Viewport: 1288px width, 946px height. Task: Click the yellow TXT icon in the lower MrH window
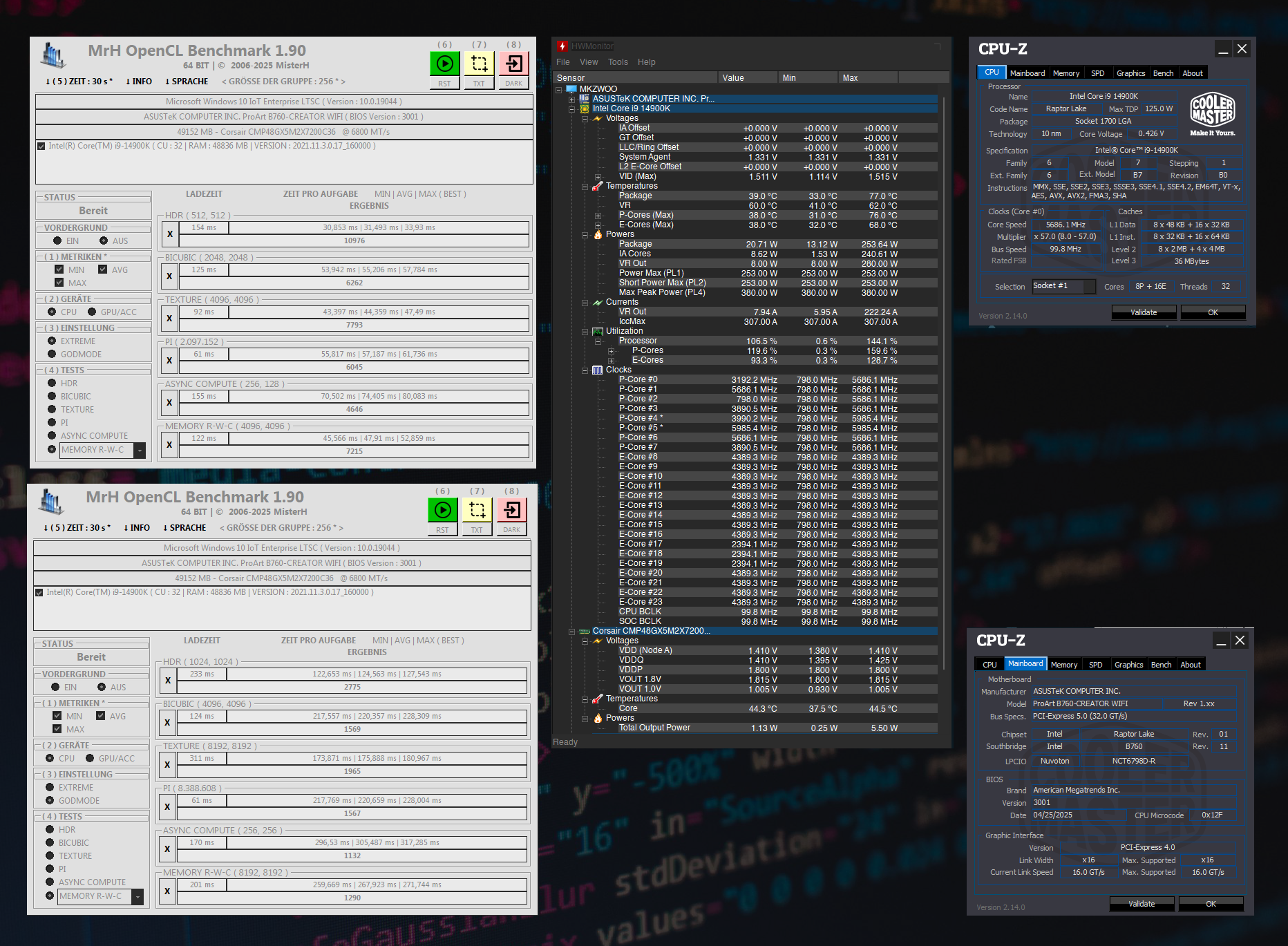pyautogui.click(x=477, y=510)
